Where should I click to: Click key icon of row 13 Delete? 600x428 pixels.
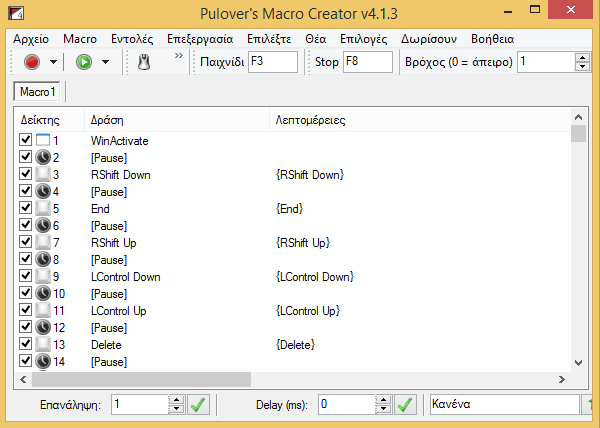coord(43,345)
